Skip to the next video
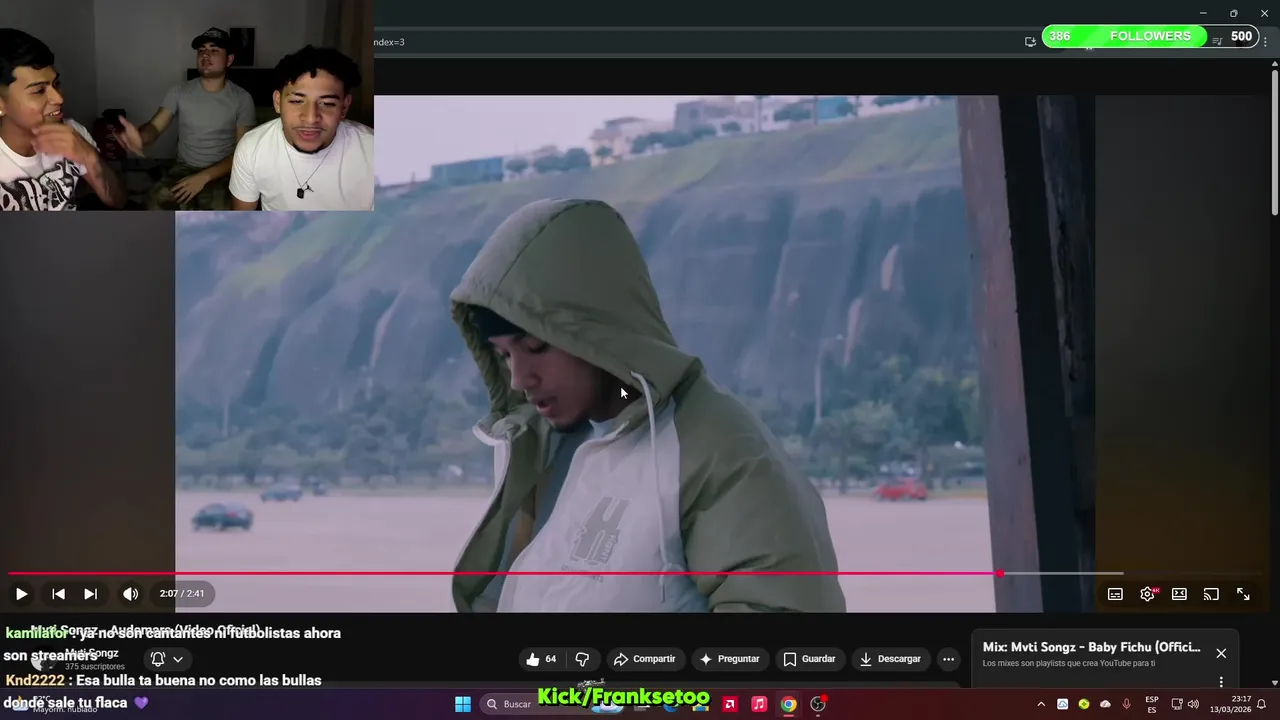The width and height of the screenshot is (1280, 720). [90, 594]
